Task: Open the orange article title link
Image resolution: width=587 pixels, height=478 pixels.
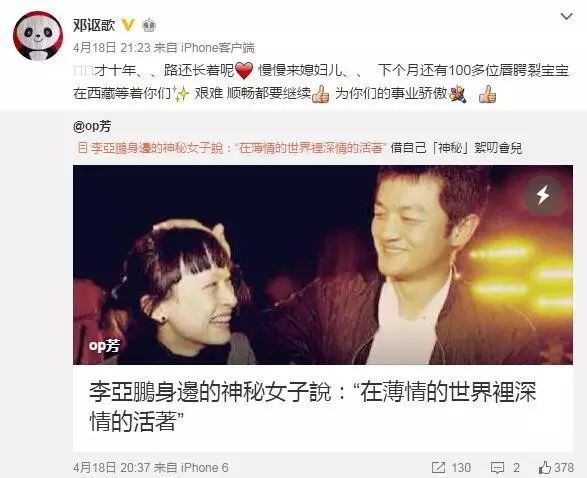Action: (237, 148)
